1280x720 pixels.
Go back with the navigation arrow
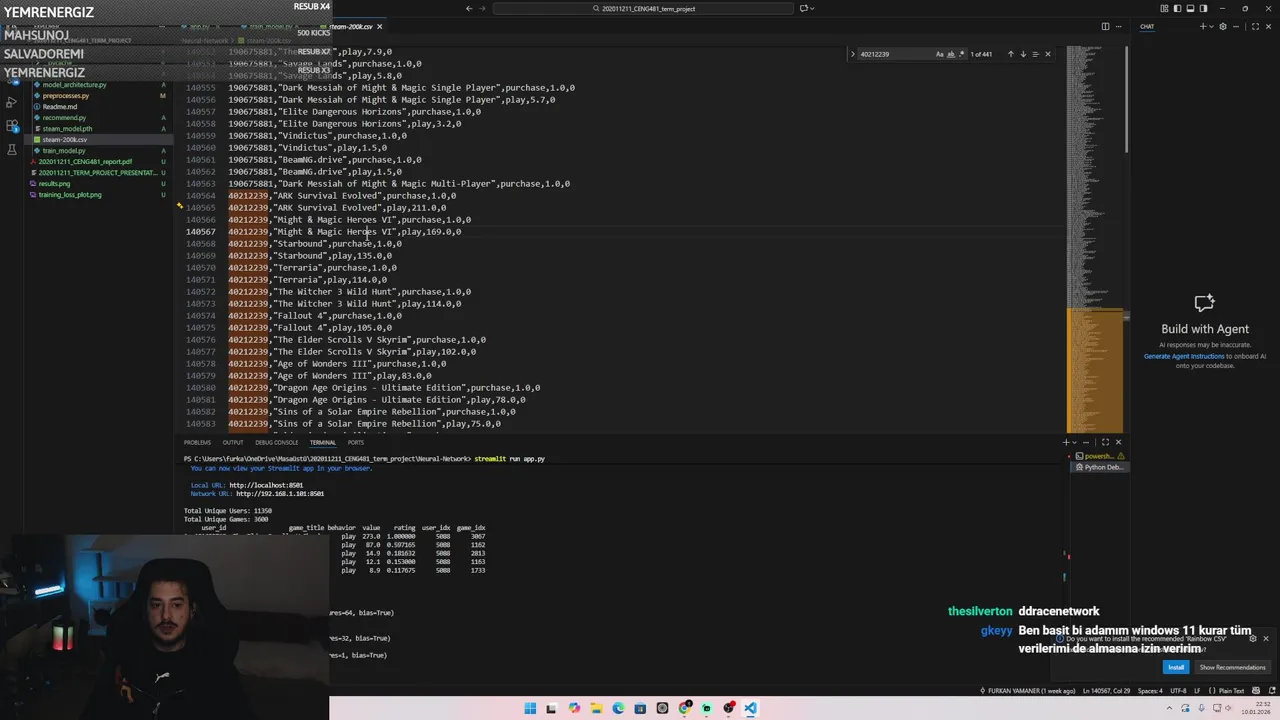[x=469, y=8]
